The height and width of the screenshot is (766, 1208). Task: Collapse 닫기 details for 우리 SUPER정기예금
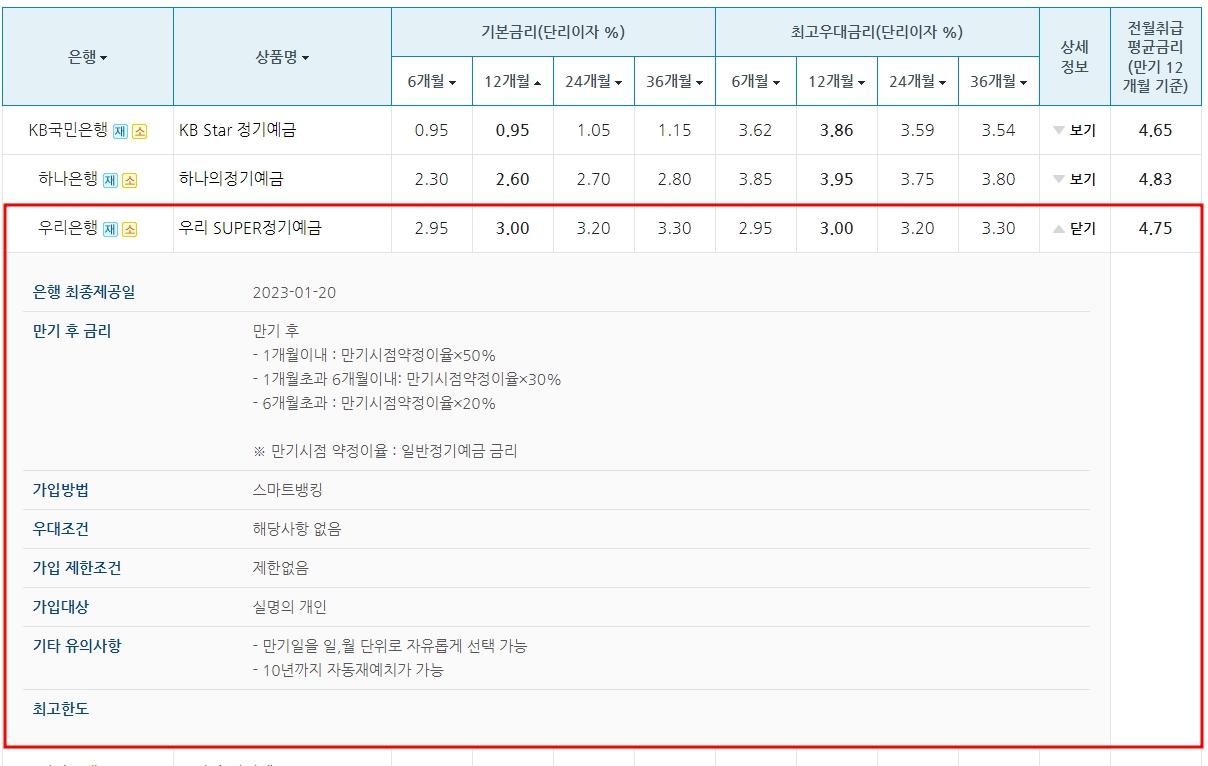pos(1075,229)
